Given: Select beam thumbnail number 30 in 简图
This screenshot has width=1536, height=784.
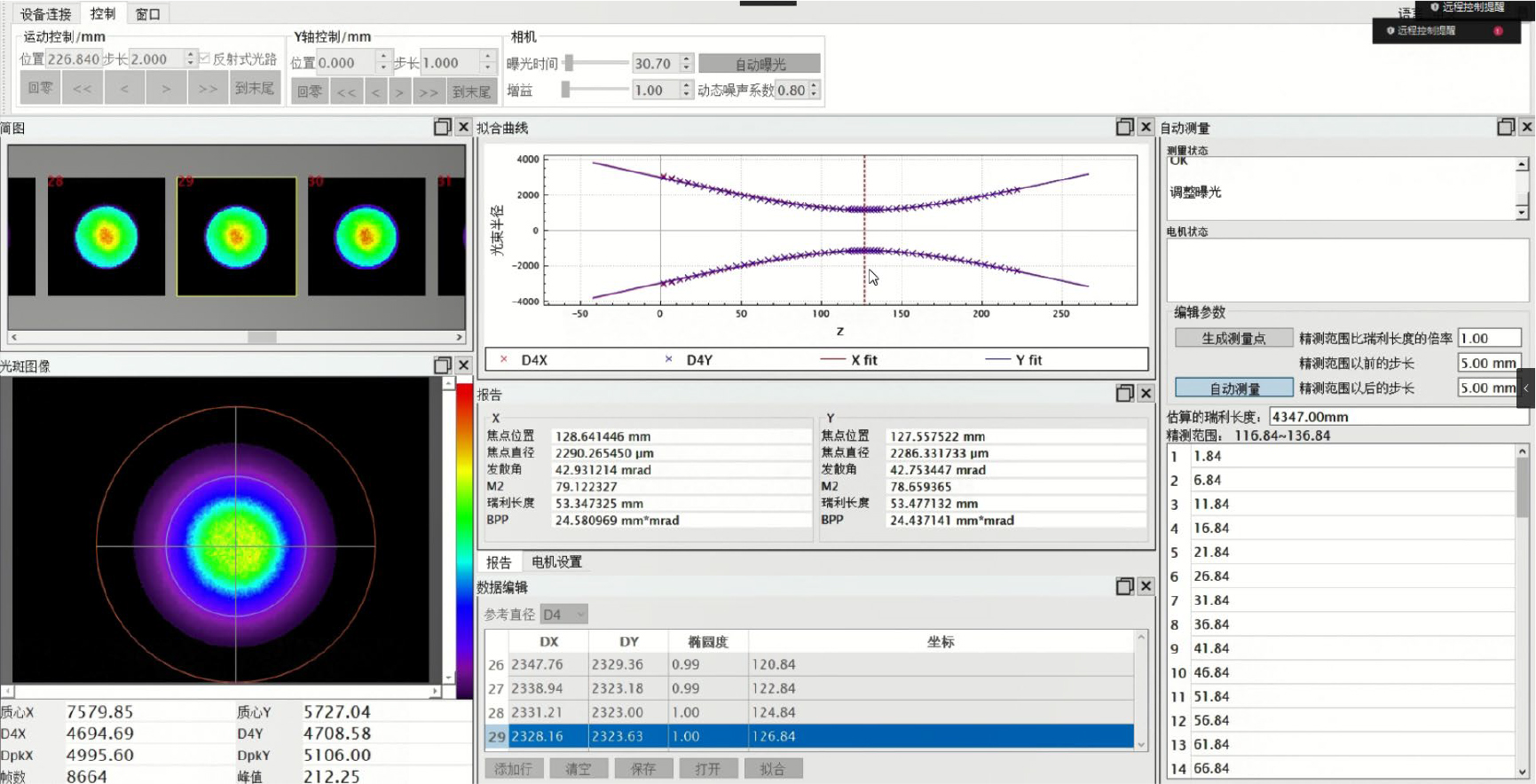Looking at the screenshot, I should click(366, 237).
